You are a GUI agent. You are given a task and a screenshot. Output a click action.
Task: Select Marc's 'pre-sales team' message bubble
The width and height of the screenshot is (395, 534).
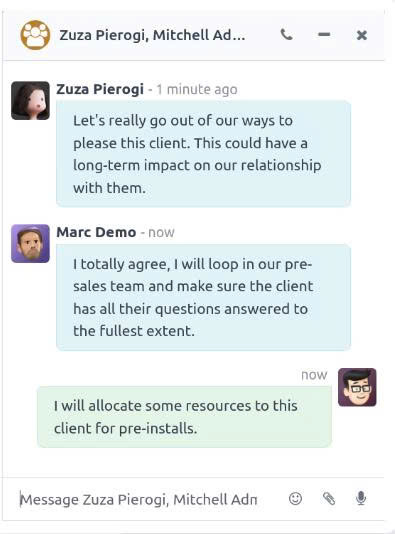point(203,297)
